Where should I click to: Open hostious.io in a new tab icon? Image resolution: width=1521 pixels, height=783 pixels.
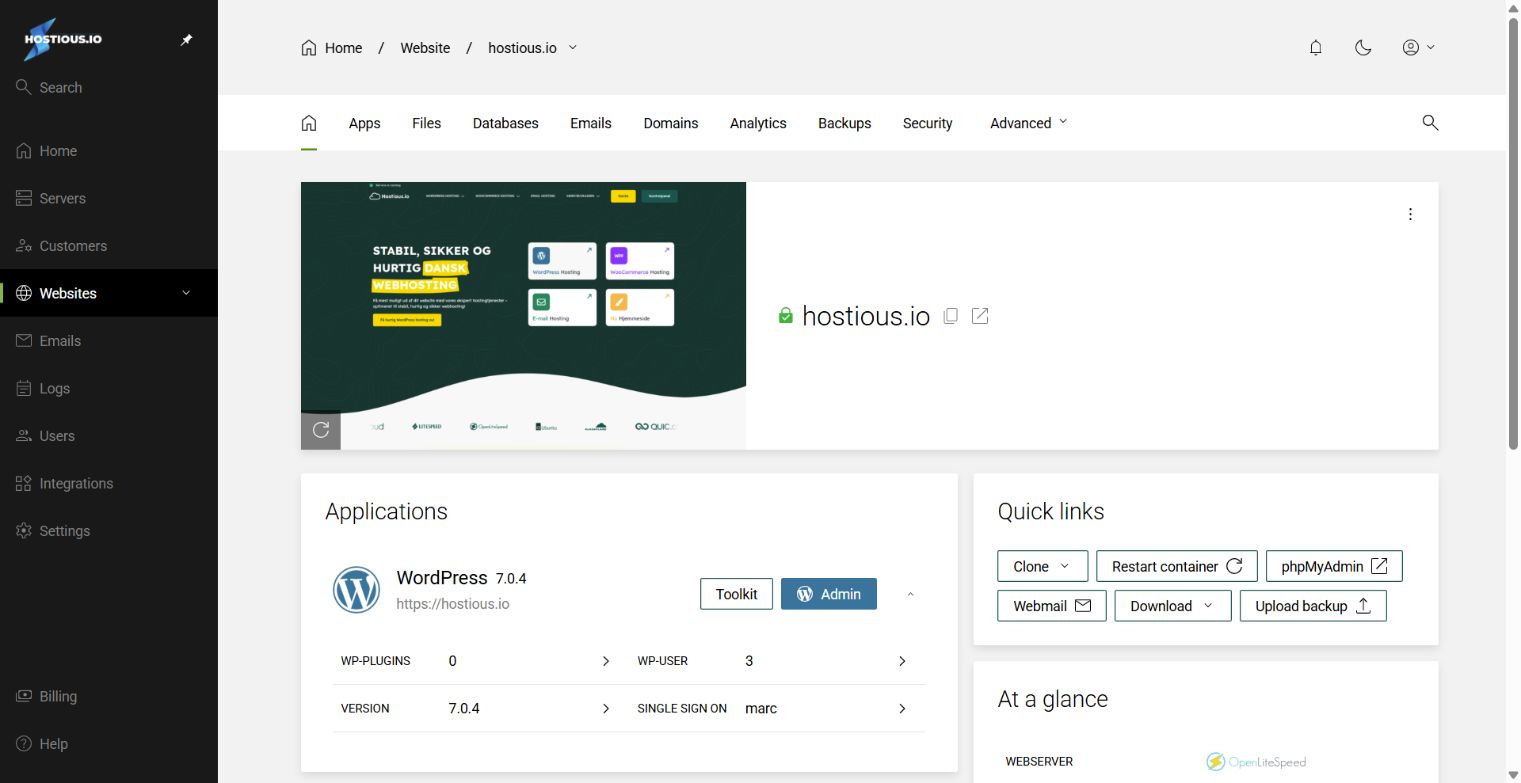(x=980, y=316)
